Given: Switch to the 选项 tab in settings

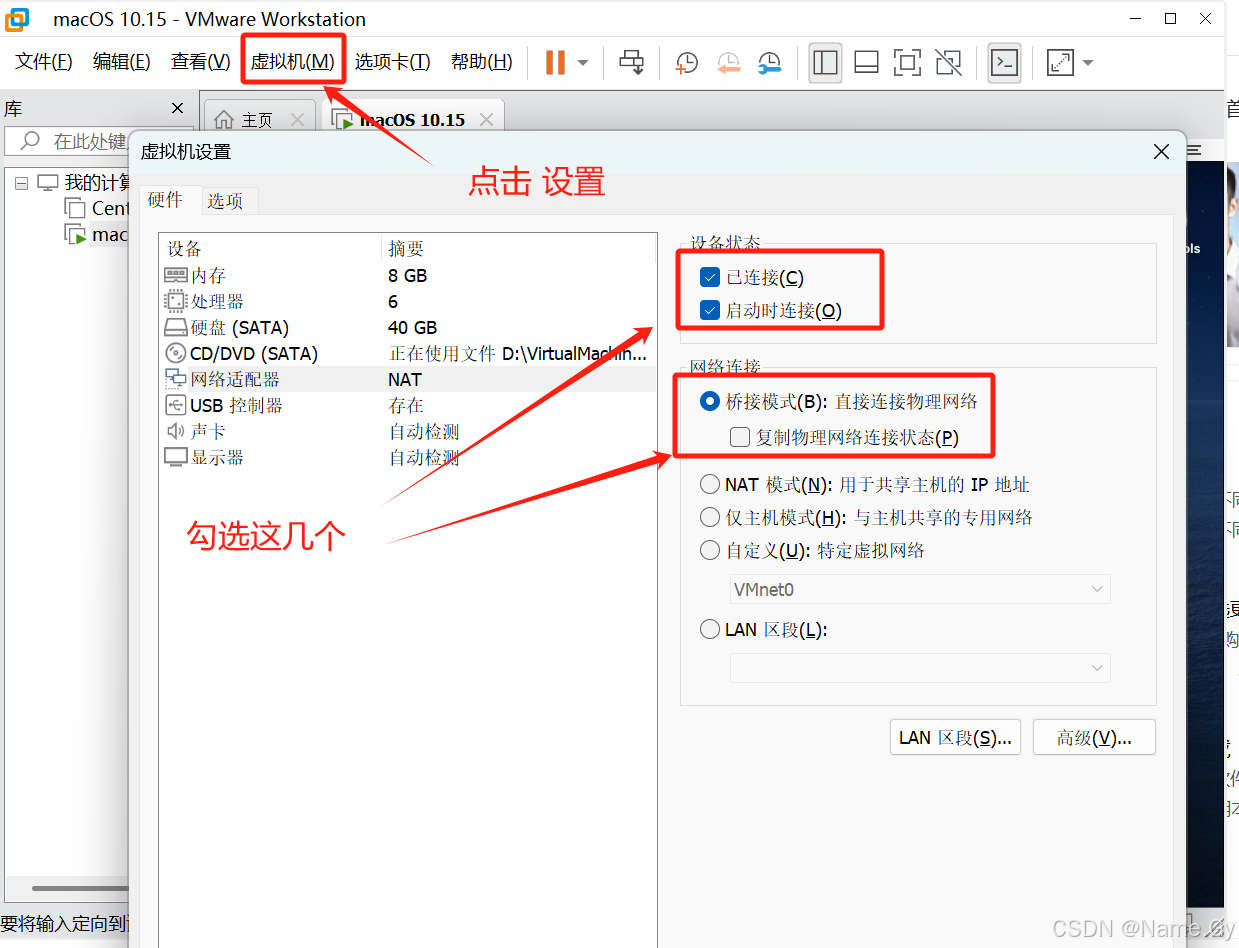Looking at the screenshot, I should pyautogui.click(x=226, y=201).
